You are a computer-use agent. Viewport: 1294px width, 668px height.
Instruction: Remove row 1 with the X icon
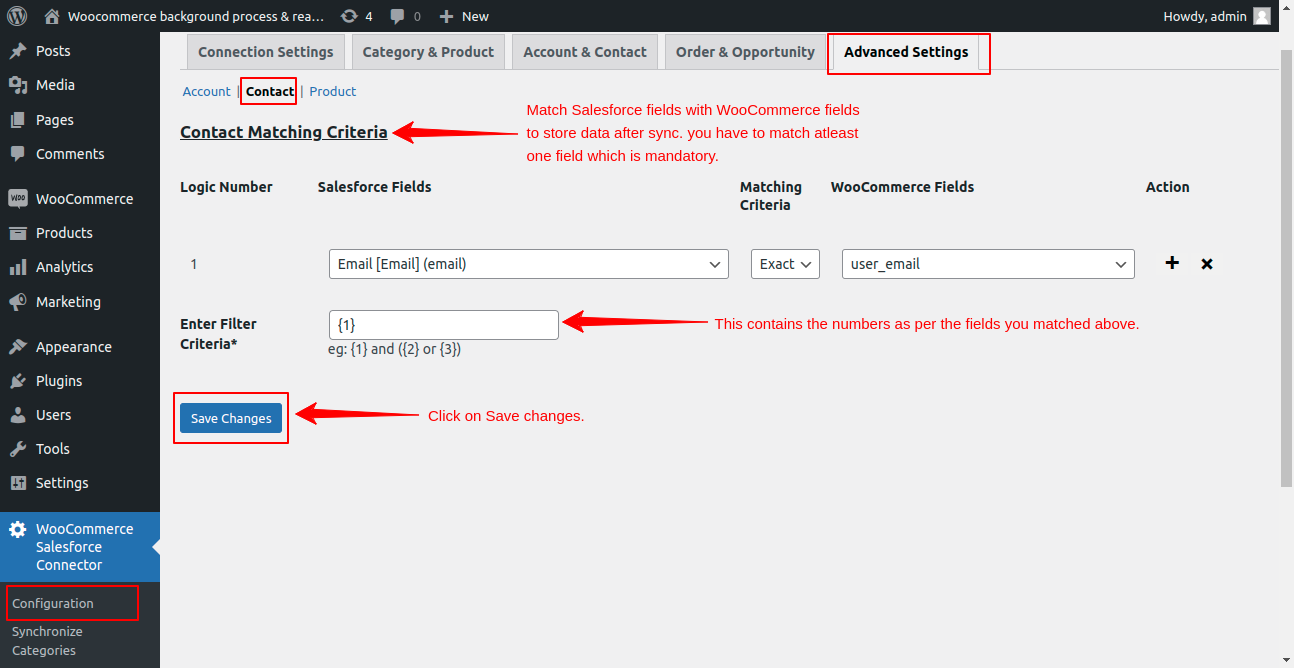(1207, 264)
